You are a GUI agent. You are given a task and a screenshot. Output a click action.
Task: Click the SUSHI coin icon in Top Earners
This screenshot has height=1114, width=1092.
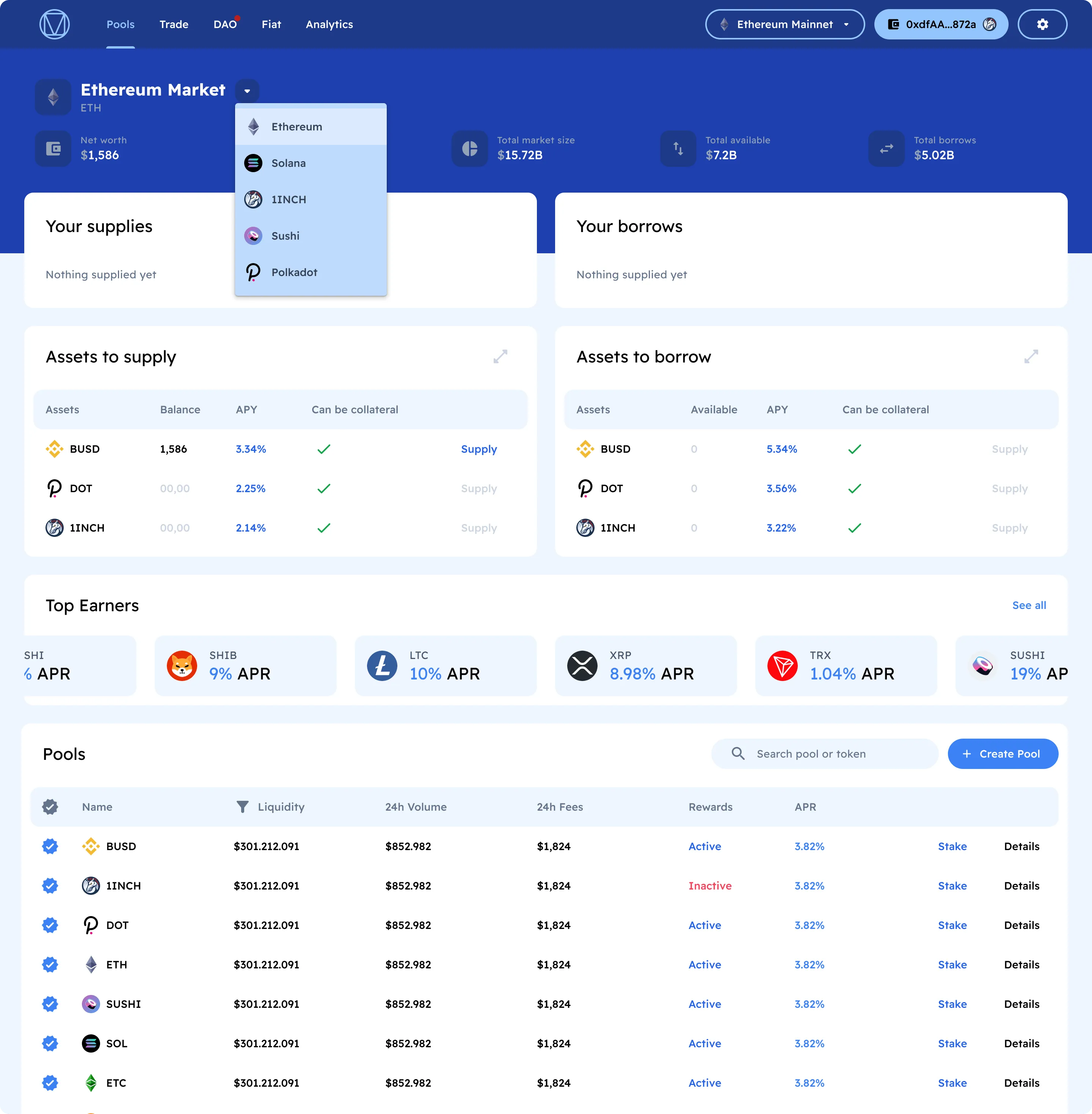982,665
